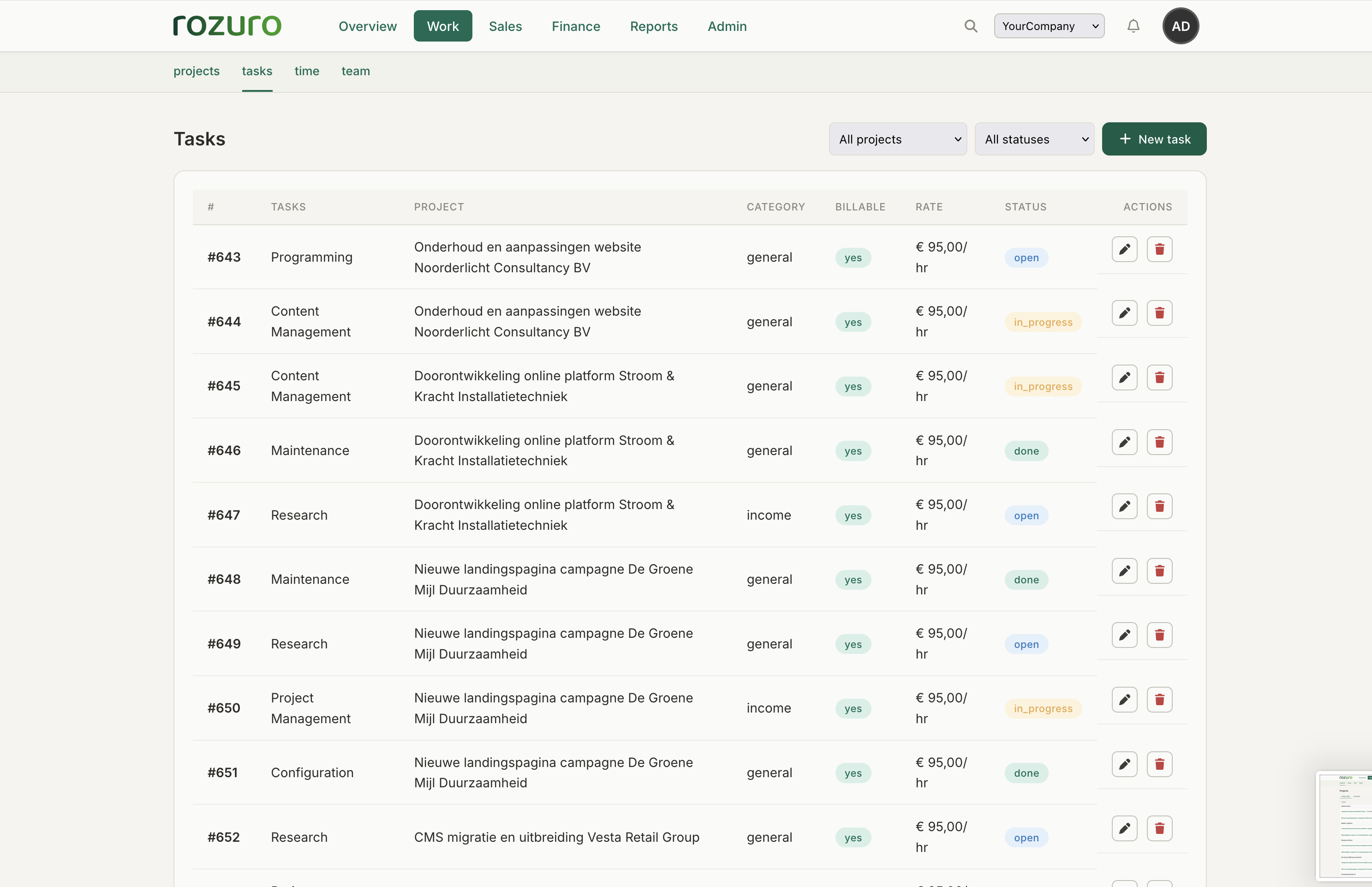Click the done status badge for #646
The image size is (1372, 887).
coord(1026,451)
